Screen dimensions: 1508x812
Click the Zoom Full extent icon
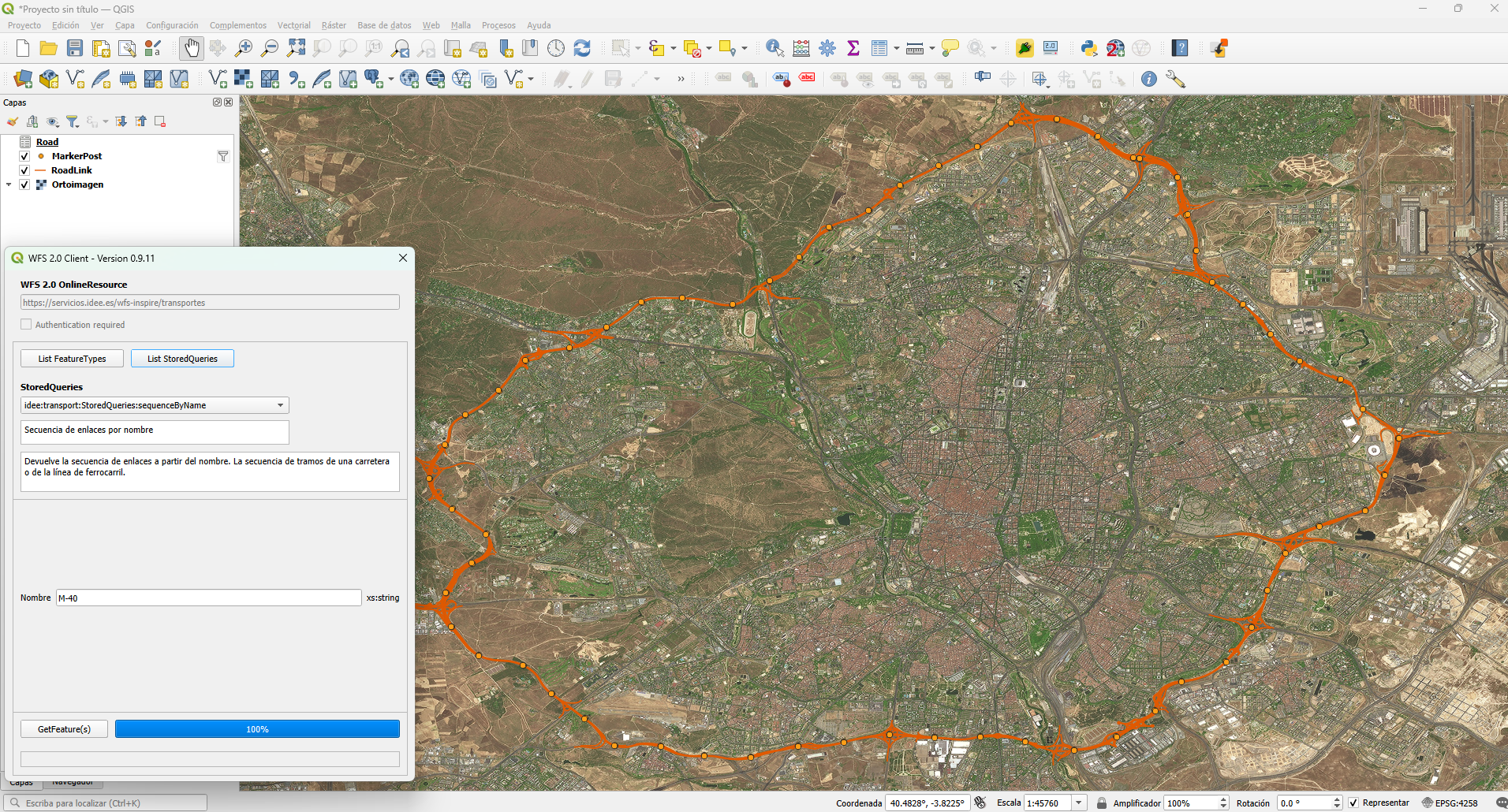(296, 49)
